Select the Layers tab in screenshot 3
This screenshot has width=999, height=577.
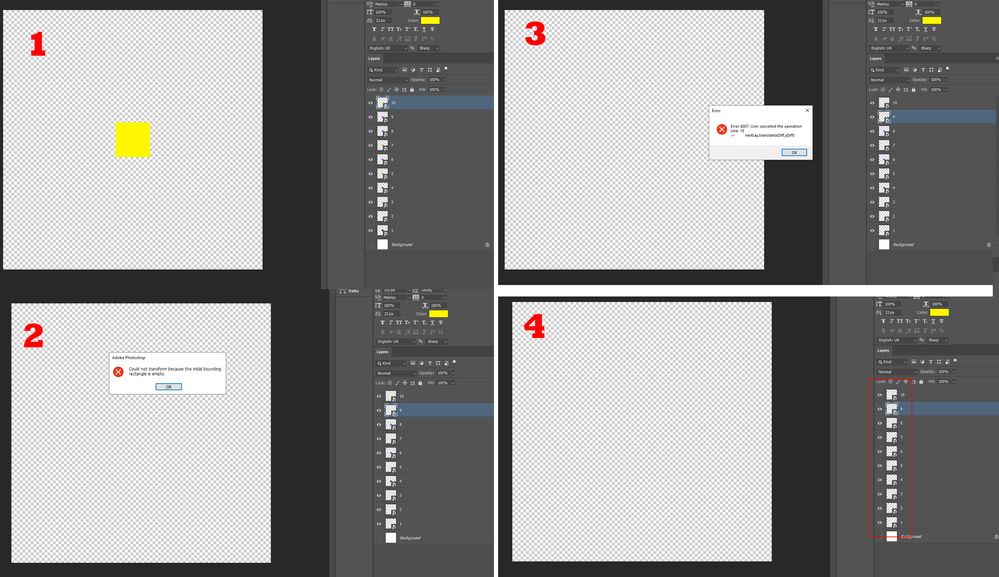point(875,59)
